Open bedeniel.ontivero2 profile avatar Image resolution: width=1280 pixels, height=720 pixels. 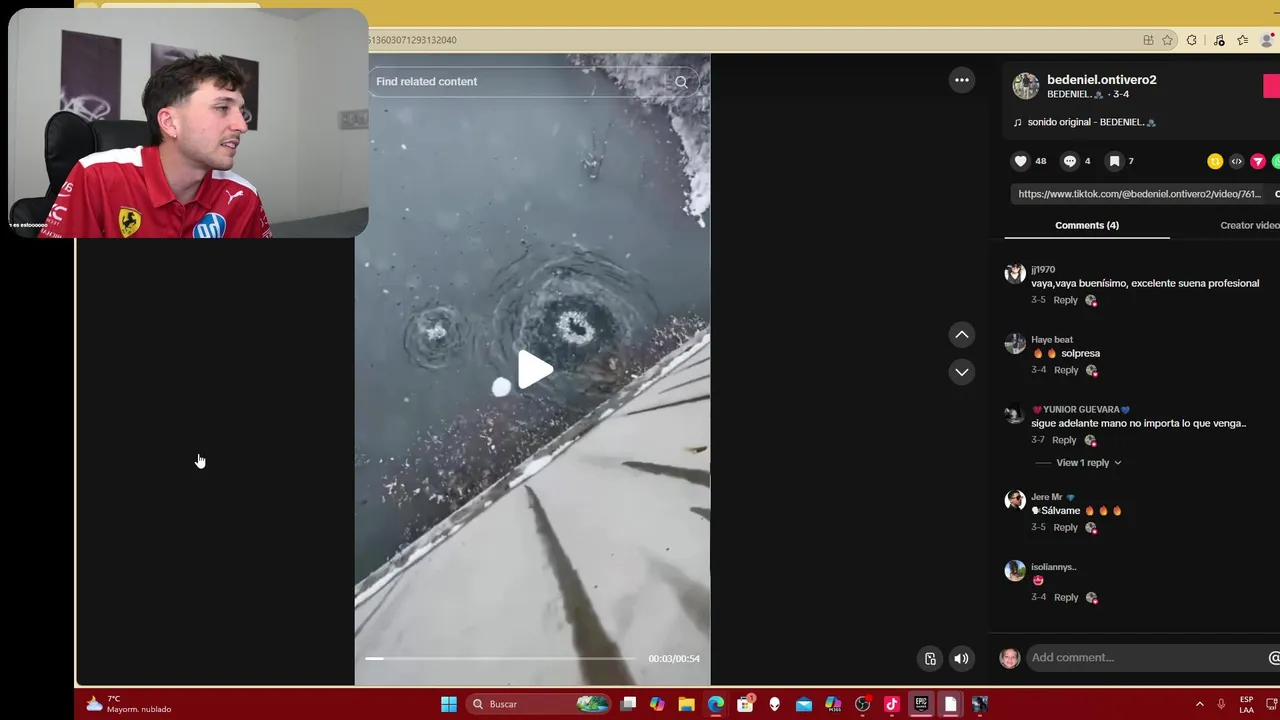pos(1025,86)
